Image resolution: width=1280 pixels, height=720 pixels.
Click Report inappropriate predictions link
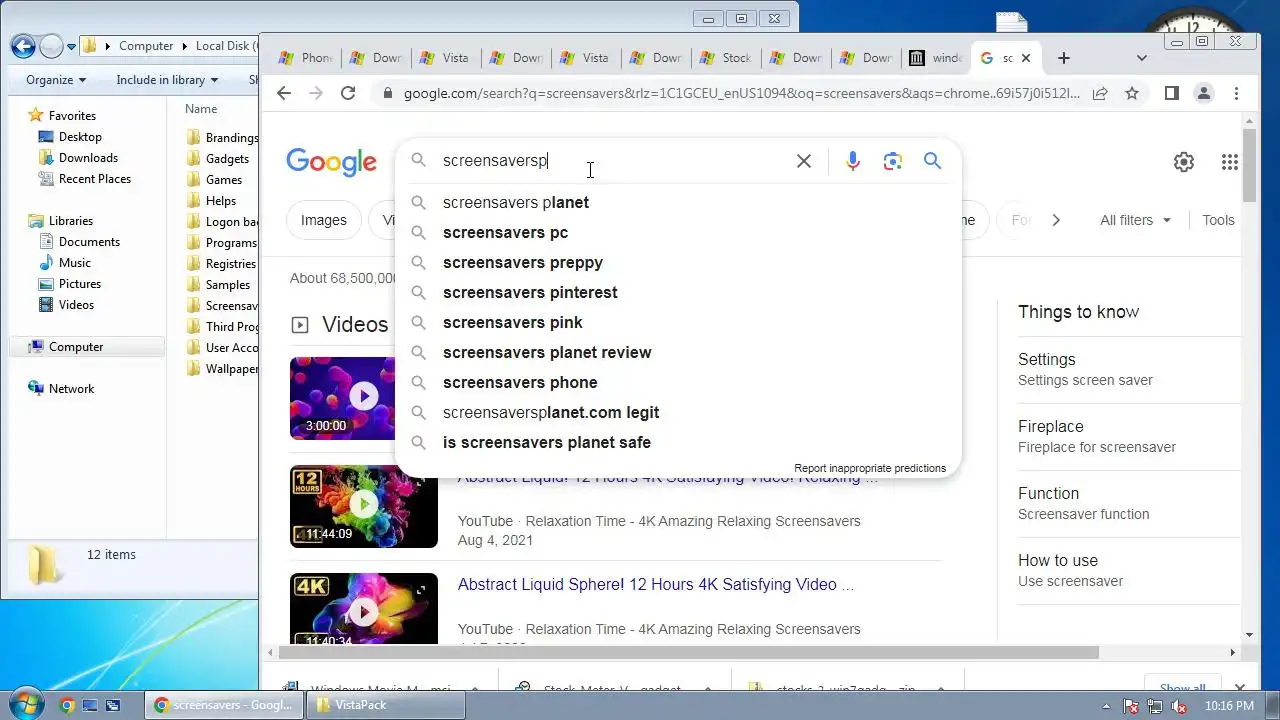click(870, 468)
